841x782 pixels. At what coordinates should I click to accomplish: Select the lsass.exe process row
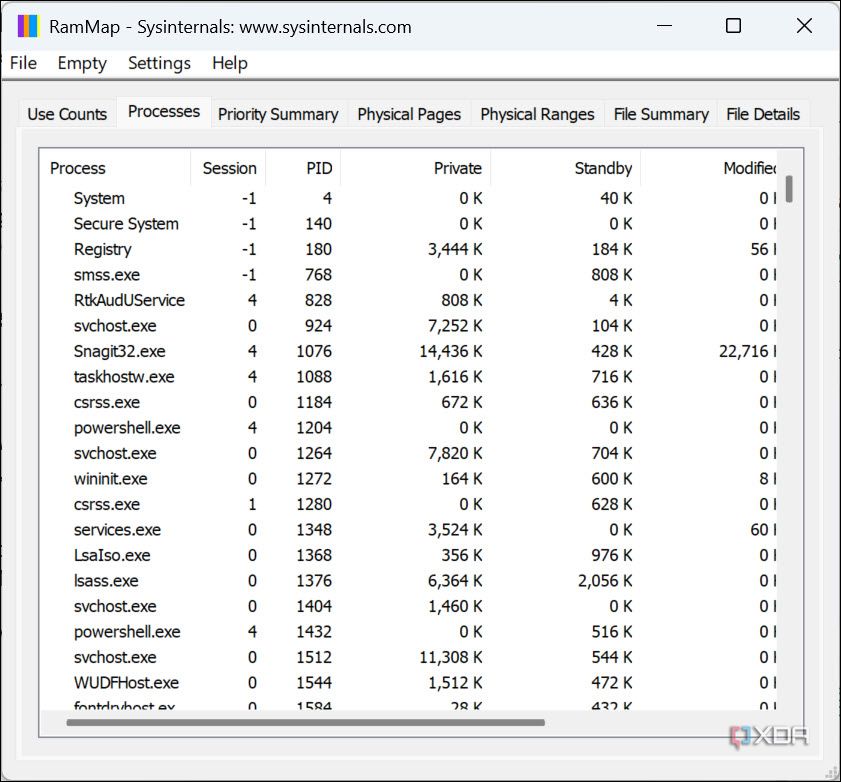(106, 581)
